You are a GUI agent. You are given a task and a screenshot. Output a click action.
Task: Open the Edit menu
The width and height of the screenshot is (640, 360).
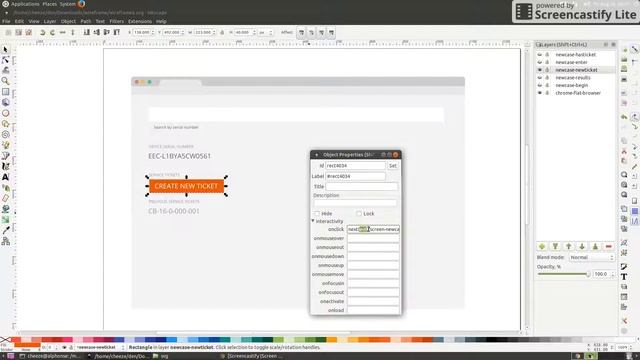19,21
